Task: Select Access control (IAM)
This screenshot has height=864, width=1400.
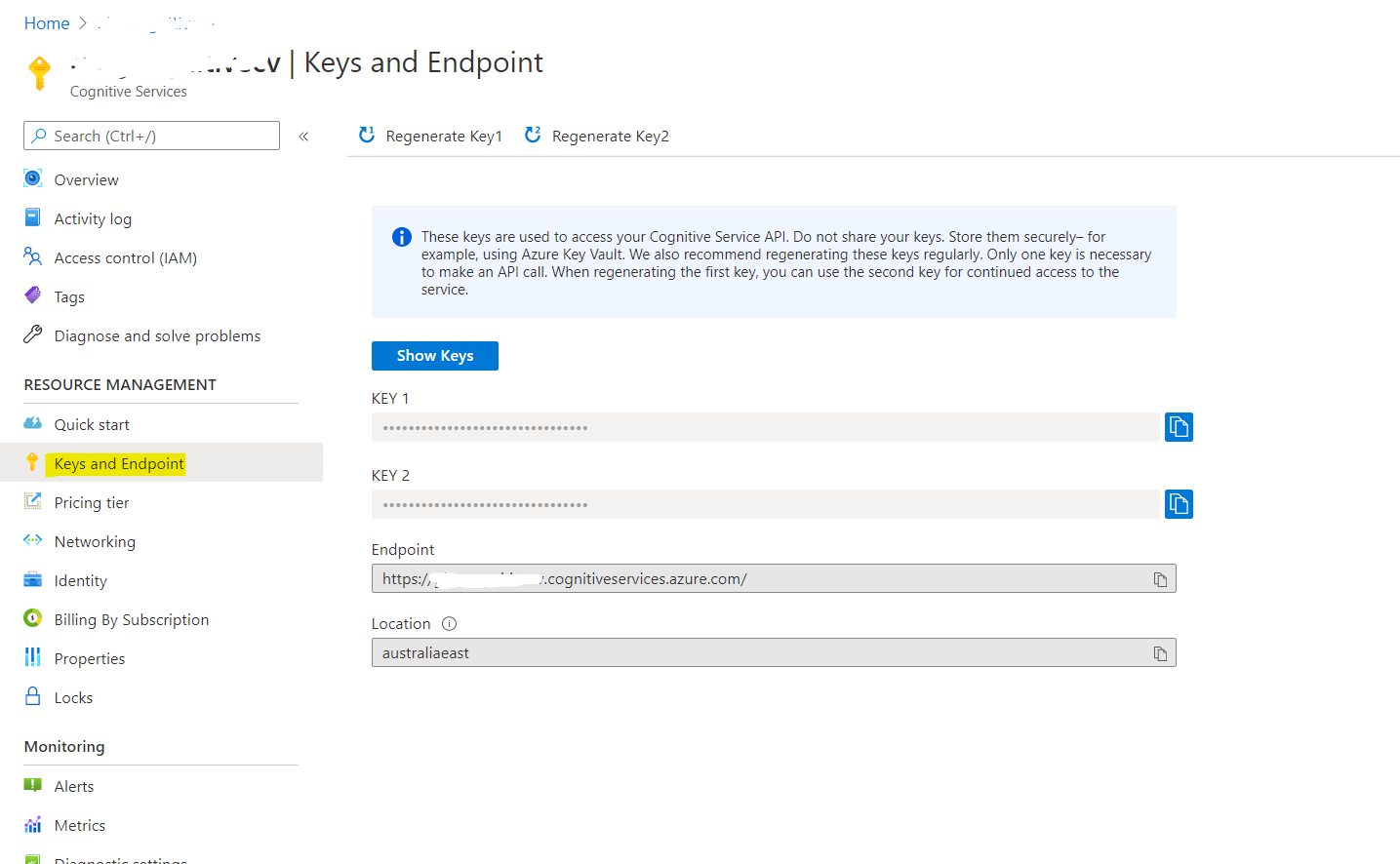Action: [125, 258]
